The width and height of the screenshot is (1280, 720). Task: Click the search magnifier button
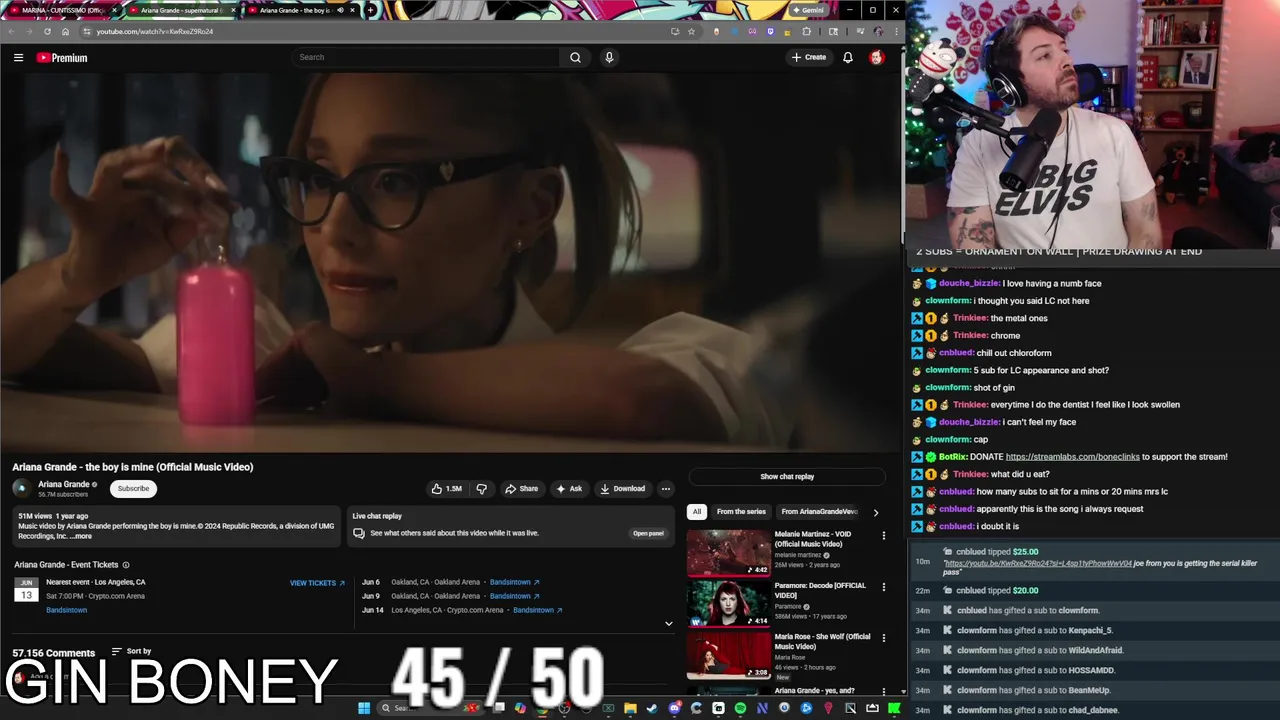pyautogui.click(x=575, y=57)
